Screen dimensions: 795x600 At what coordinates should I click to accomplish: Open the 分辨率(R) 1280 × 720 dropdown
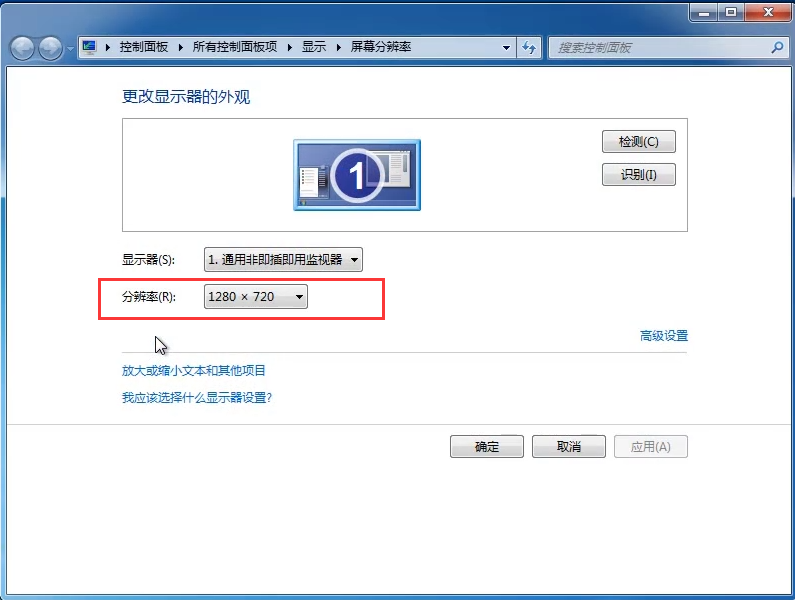click(256, 297)
